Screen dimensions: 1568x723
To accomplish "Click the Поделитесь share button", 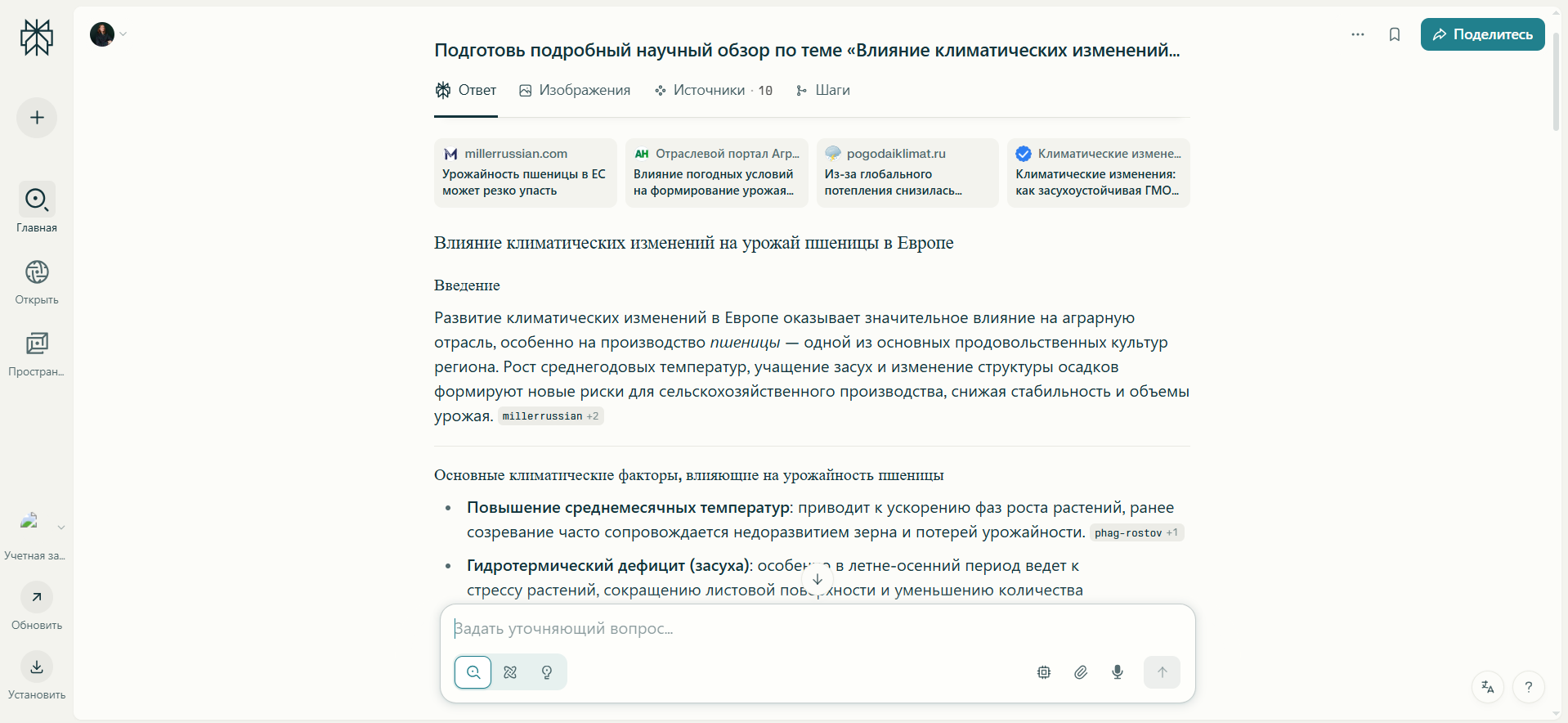I will tap(1482, 34).
